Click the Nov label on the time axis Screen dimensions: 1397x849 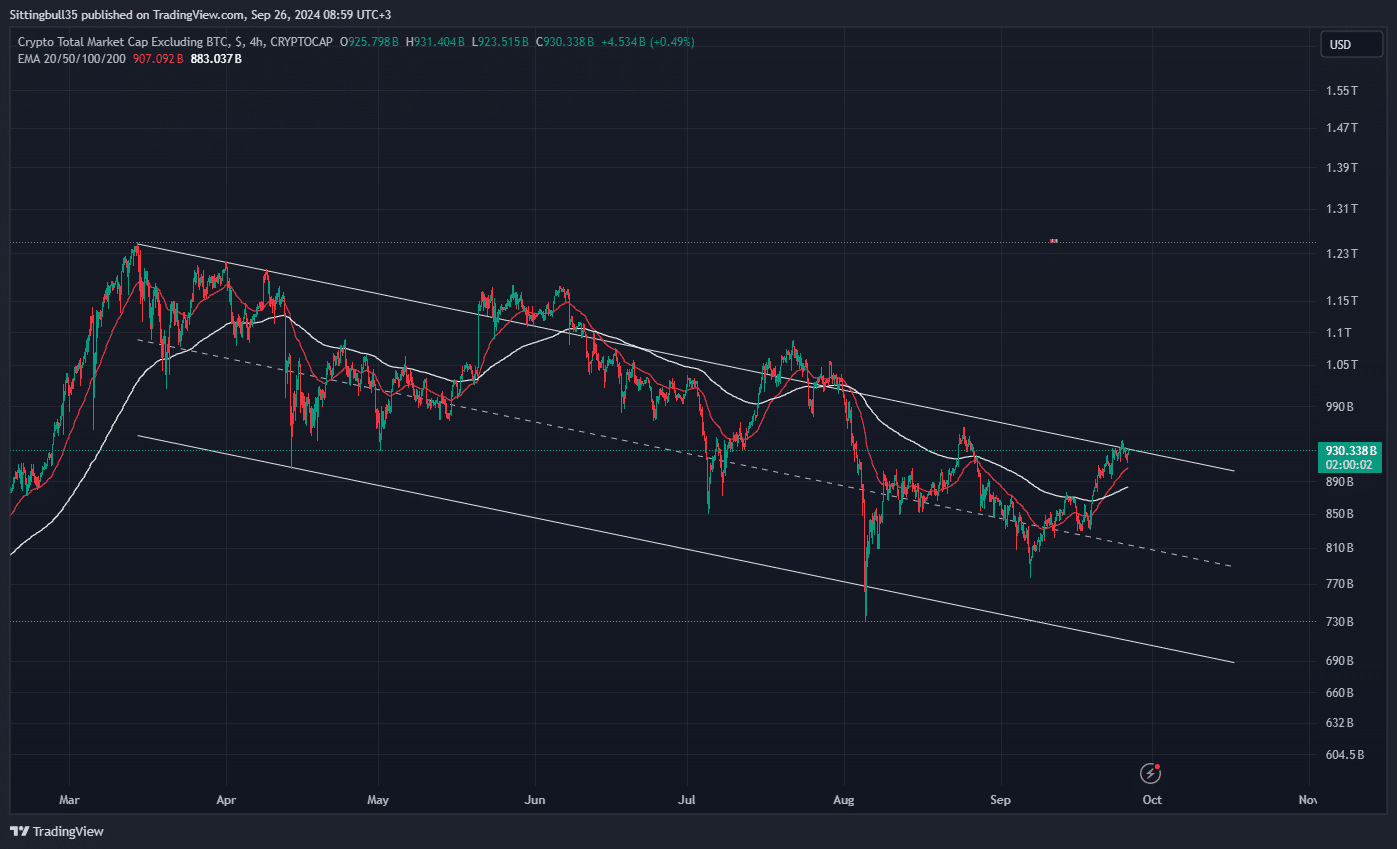click(x=1306, y=800)
